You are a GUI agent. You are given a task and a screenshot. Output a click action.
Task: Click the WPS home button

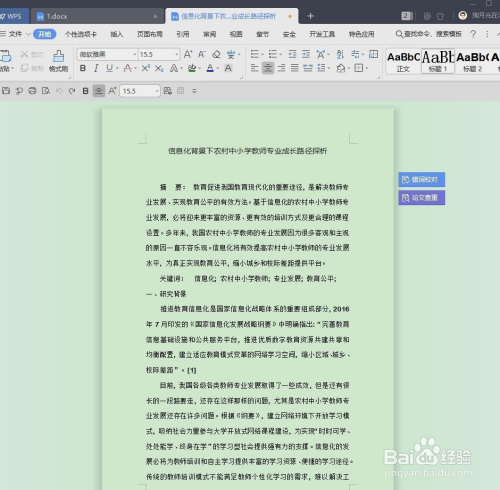[x=12, y=16]
